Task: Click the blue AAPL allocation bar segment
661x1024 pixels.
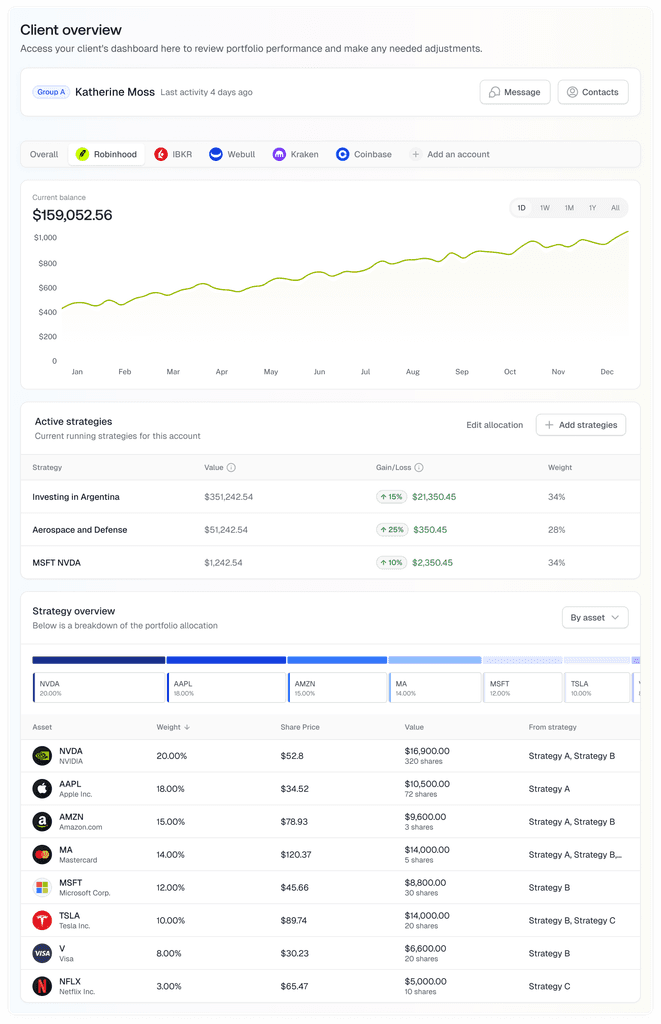Action: coord(226,660)
